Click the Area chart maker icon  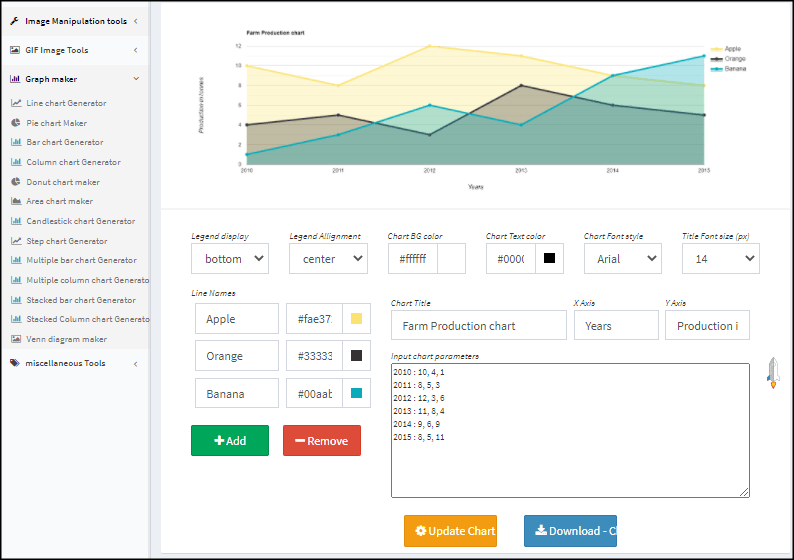click(x=16, y=201)
